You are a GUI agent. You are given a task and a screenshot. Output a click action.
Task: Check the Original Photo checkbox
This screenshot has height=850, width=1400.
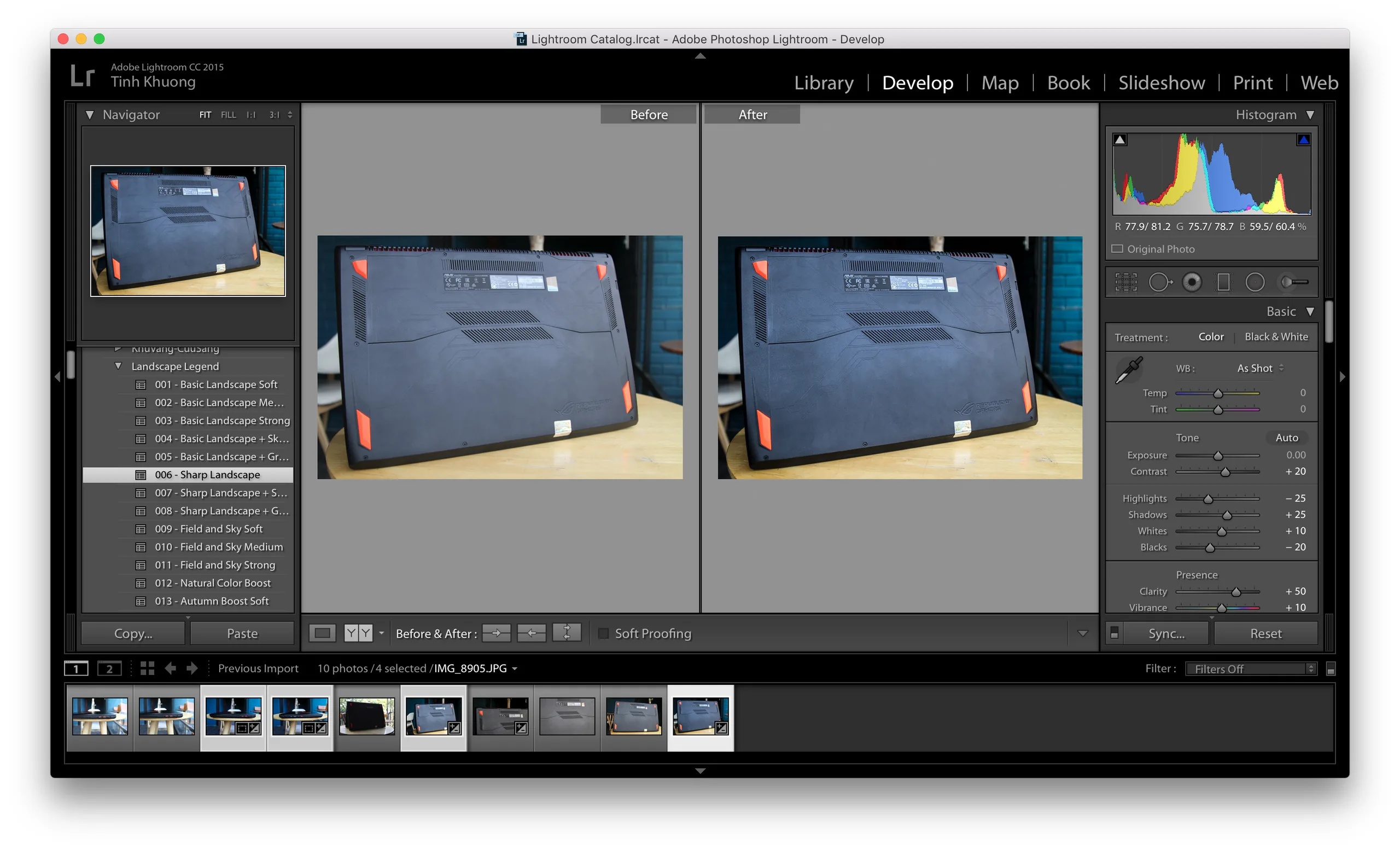tap(1117, 249)
